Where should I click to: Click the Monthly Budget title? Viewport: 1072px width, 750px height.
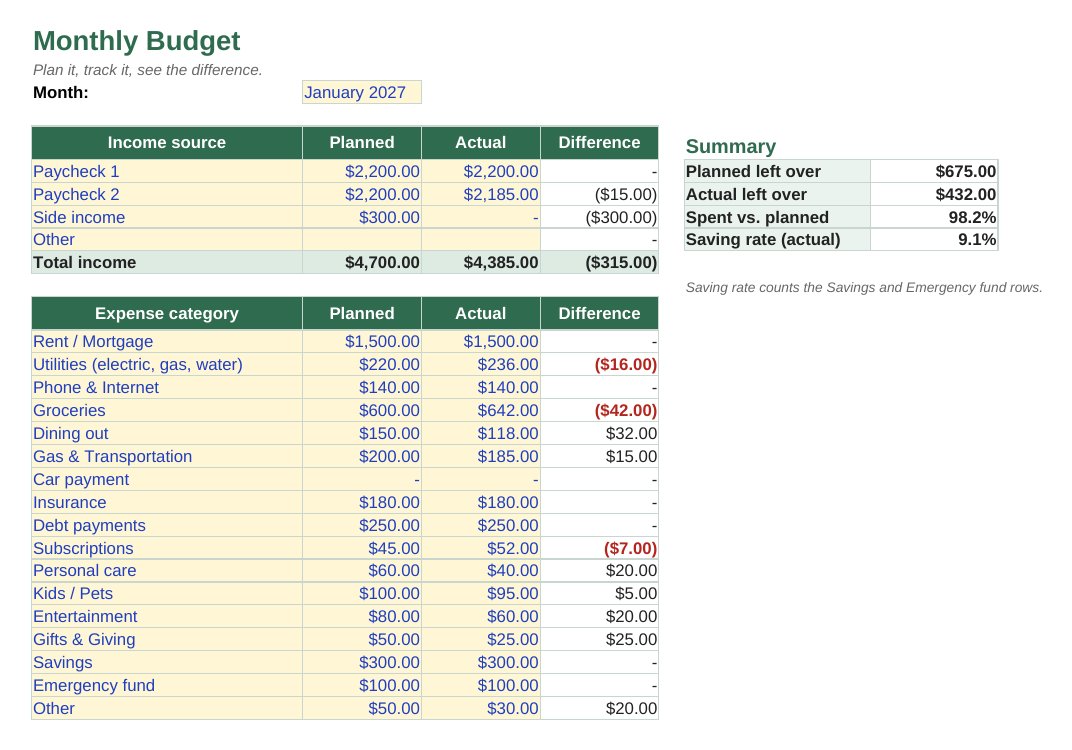coord(137,41)
